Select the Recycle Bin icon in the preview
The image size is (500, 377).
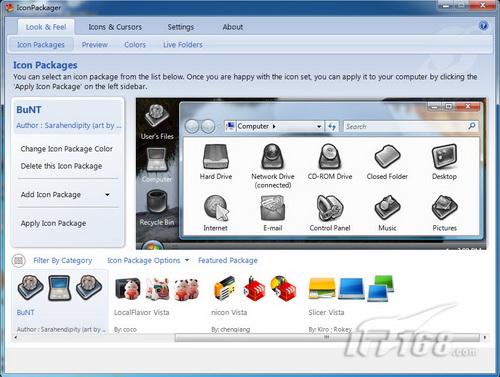156,201
